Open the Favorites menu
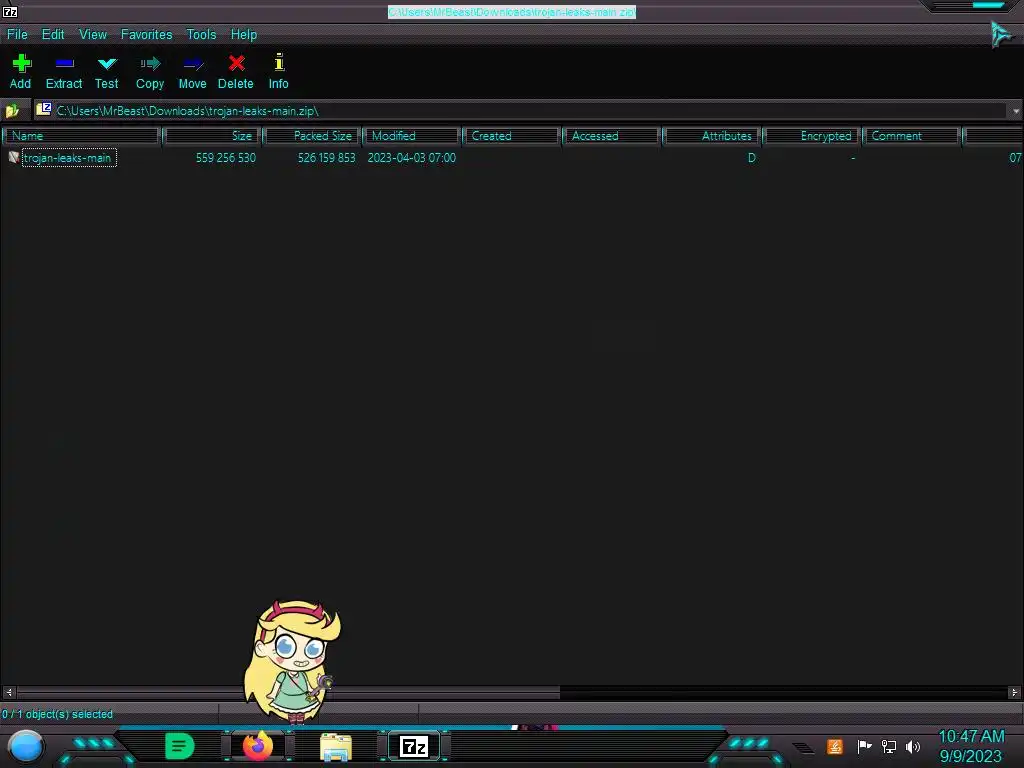The width and height of the screenshot is (1024, 768). click(146, 35)
